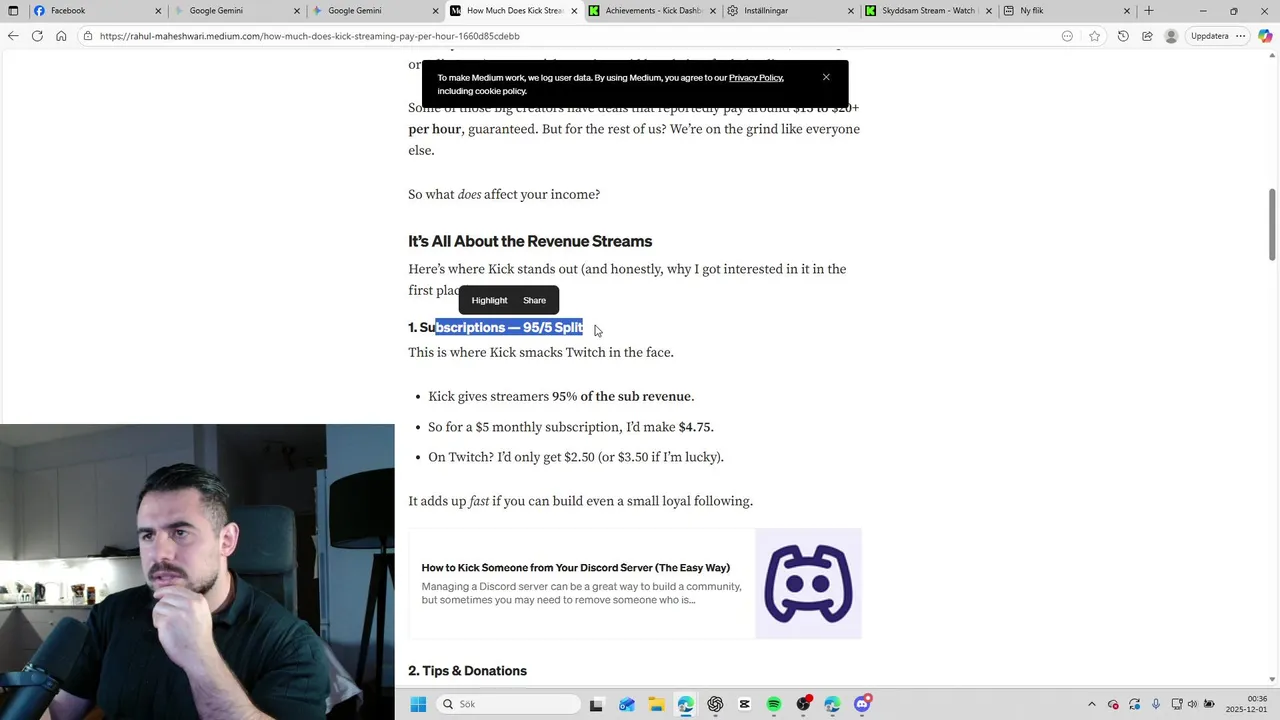1280x720 pixels.
Task: Close the Inställningar tab
Action: [851, 11]
